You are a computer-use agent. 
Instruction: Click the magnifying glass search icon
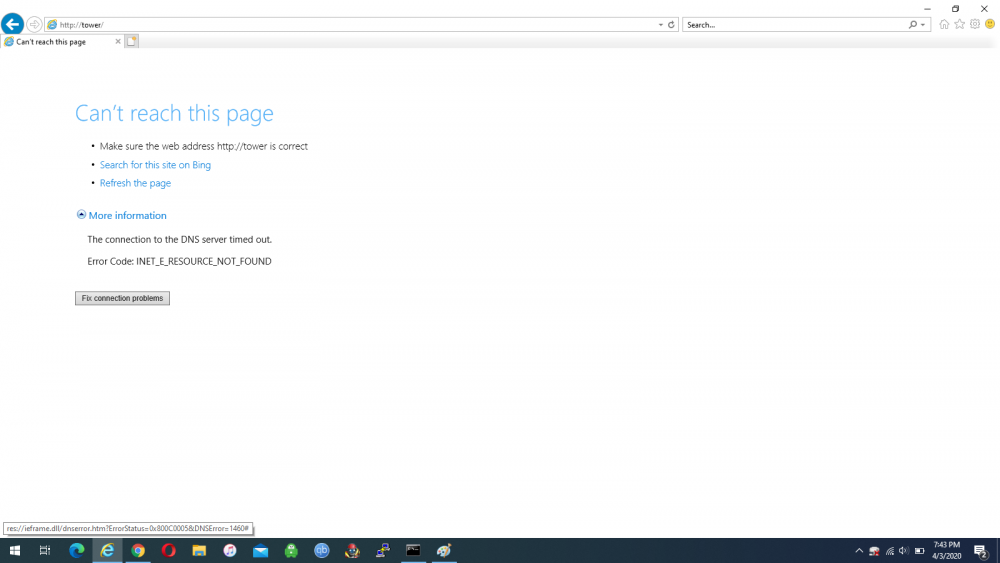[913, 25]
